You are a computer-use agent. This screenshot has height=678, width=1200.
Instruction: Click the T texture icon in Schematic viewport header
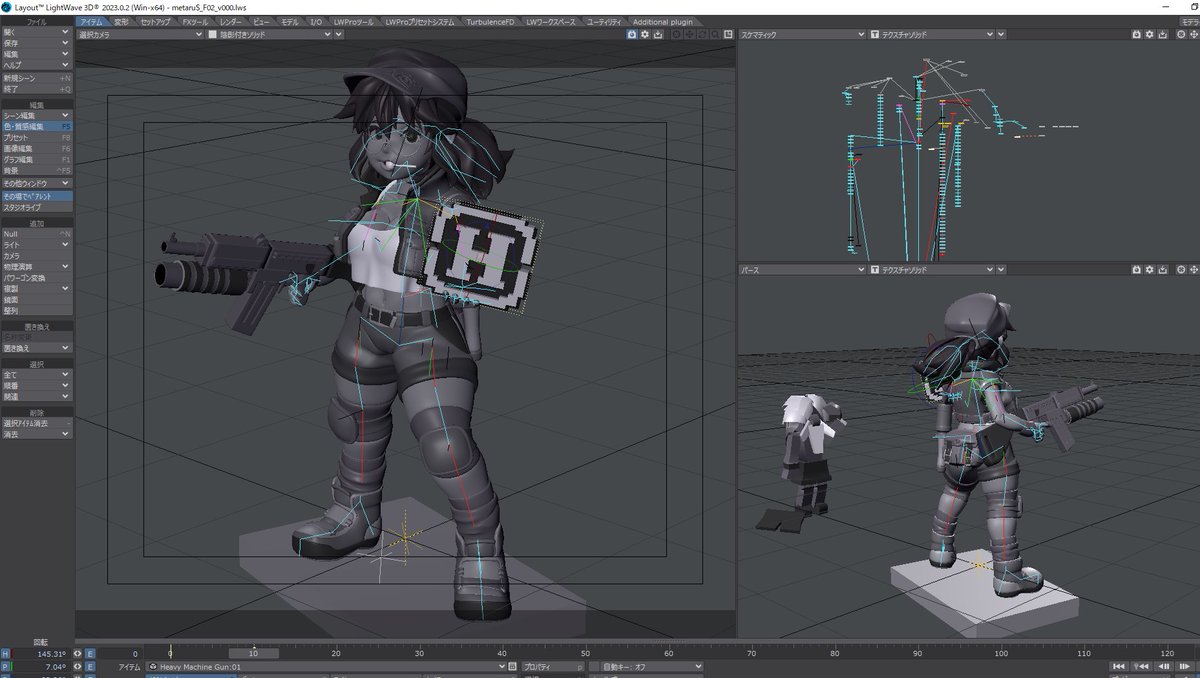pos(875,34)
